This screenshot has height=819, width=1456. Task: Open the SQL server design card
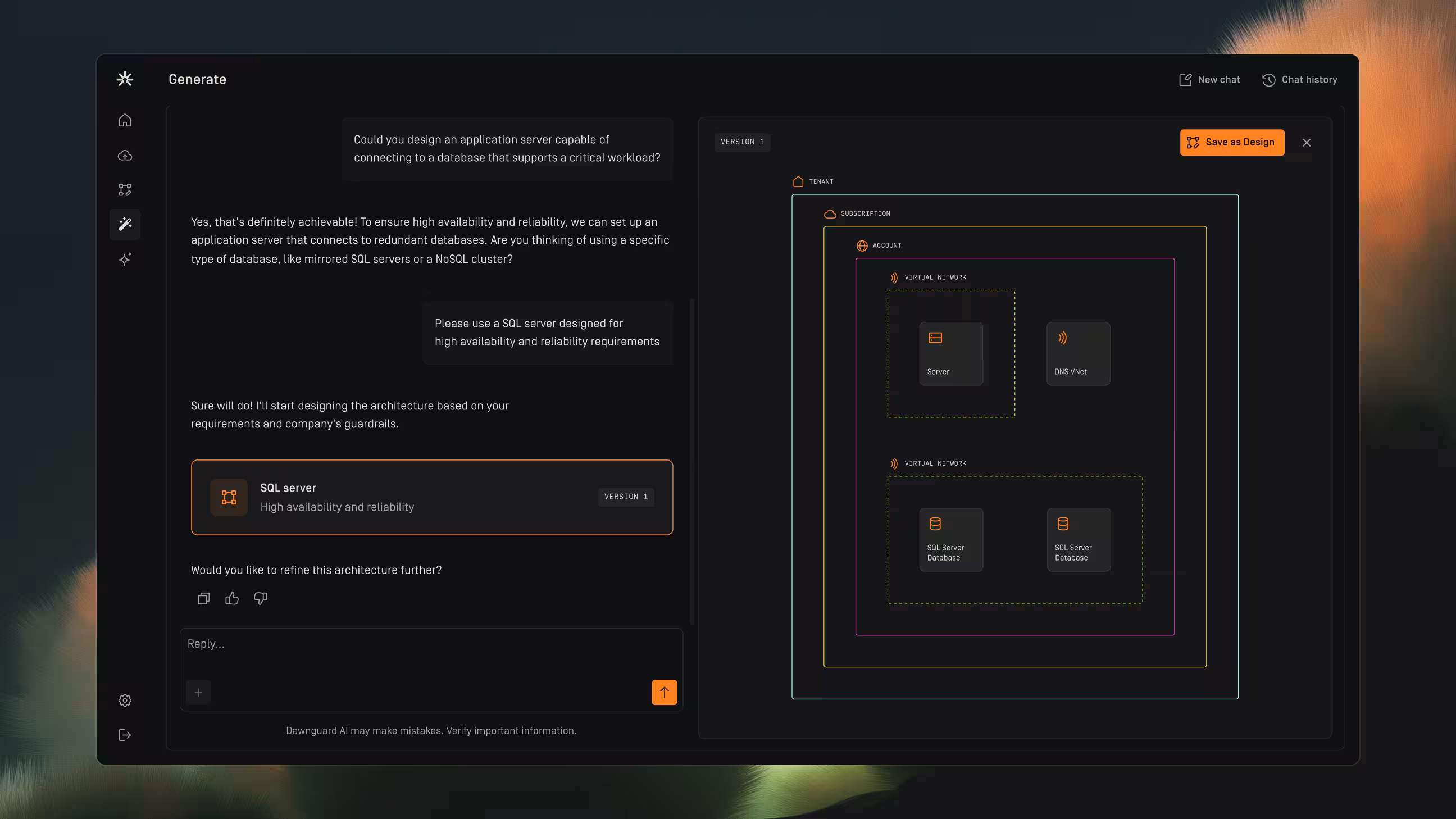pyautogui.click(x=431, y=497)
